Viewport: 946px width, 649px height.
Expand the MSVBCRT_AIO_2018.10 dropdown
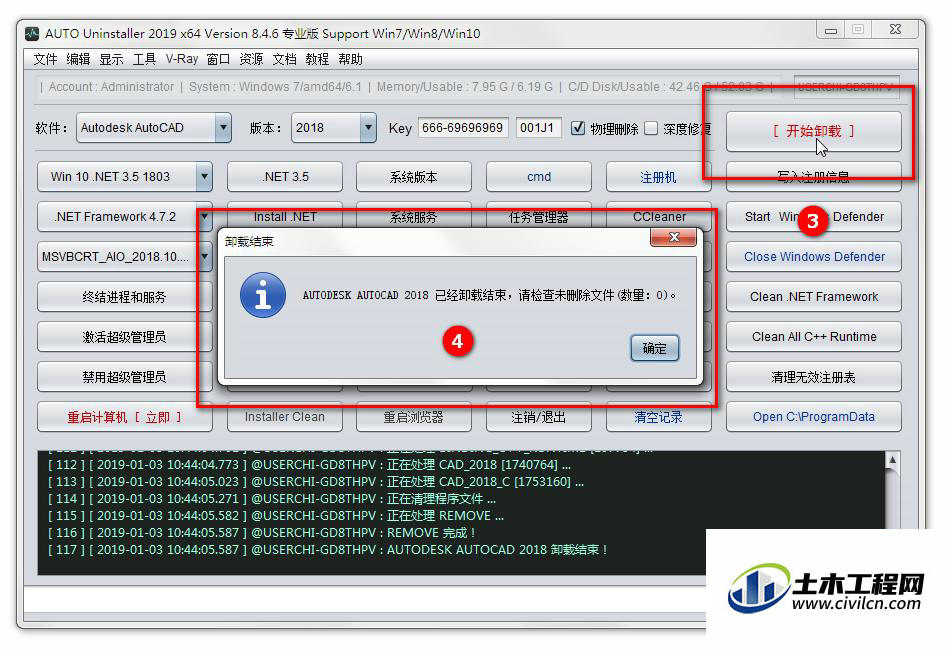205,257
